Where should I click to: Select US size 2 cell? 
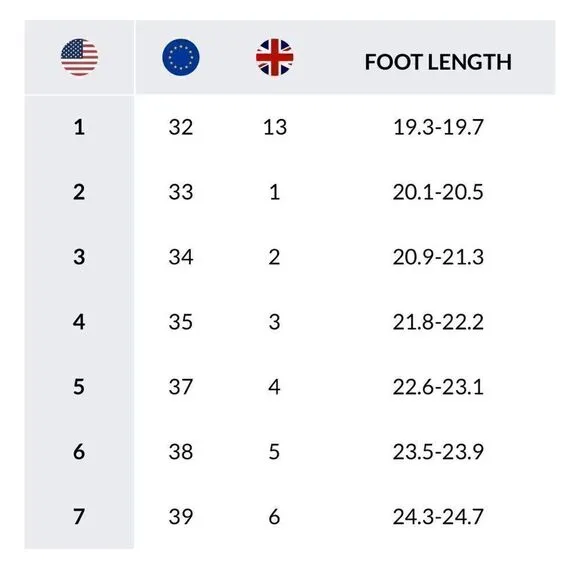79,192
